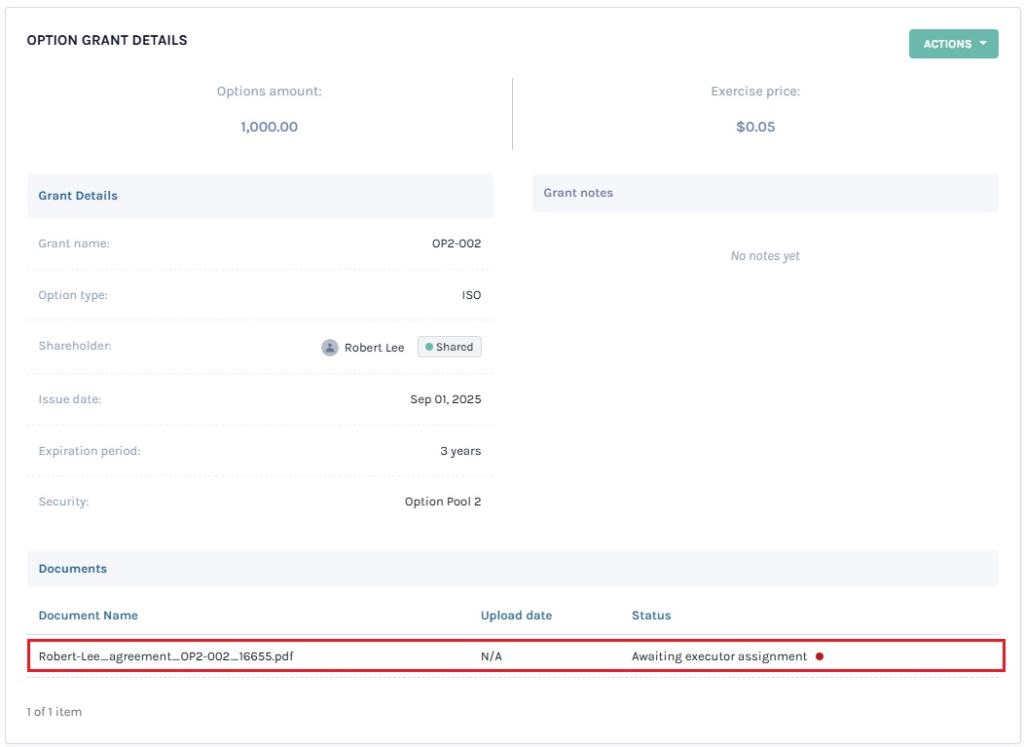Click the 1,000.00 options amount value
The width and height of the screenshot is (1024, 747).
pyautogui.click(x=269, y=127)
